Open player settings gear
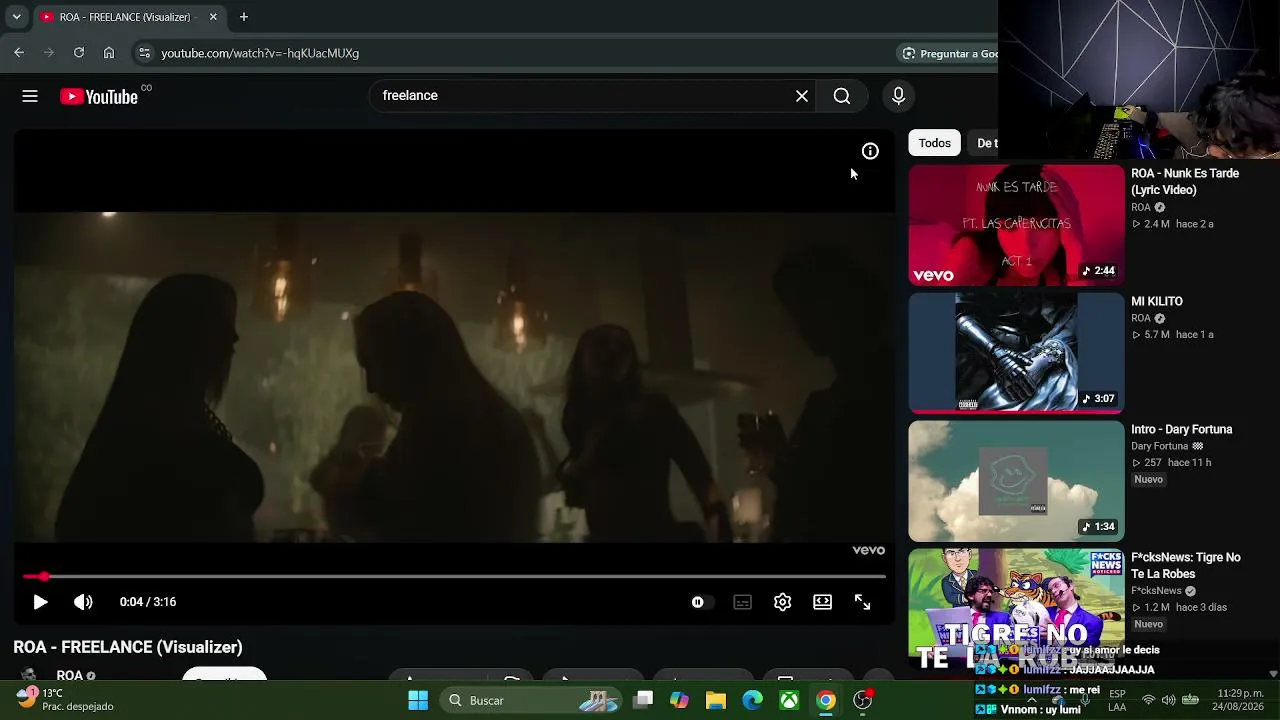The height and width of the screenshot is (720, 1280). tap(782, 602)
